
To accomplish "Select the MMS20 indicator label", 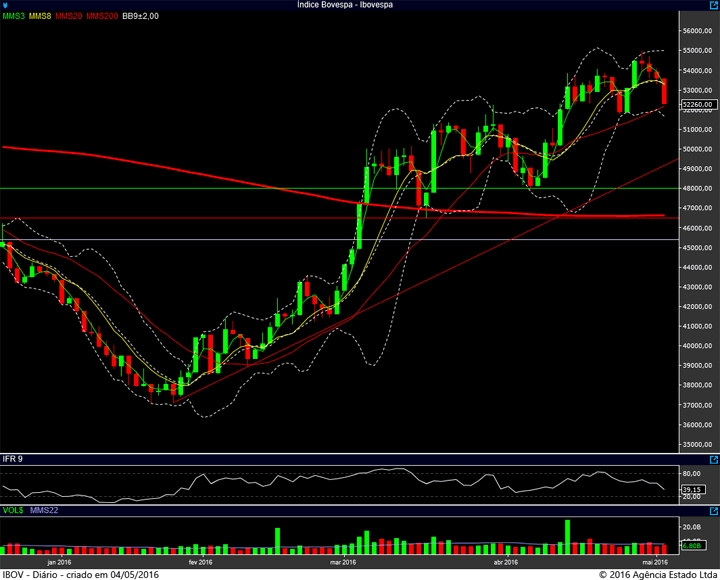I will [x=68, y=16].
